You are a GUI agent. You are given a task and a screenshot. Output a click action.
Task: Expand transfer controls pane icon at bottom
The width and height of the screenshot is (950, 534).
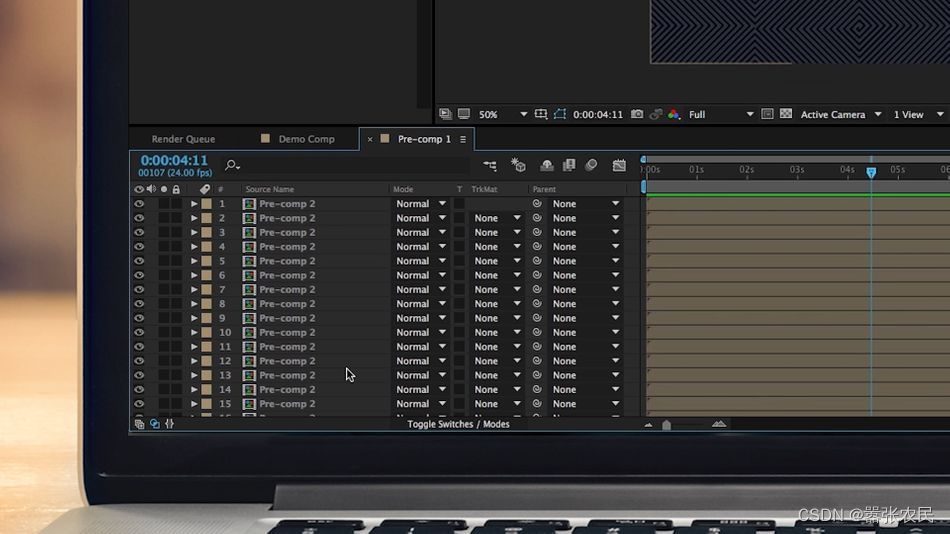154,424
